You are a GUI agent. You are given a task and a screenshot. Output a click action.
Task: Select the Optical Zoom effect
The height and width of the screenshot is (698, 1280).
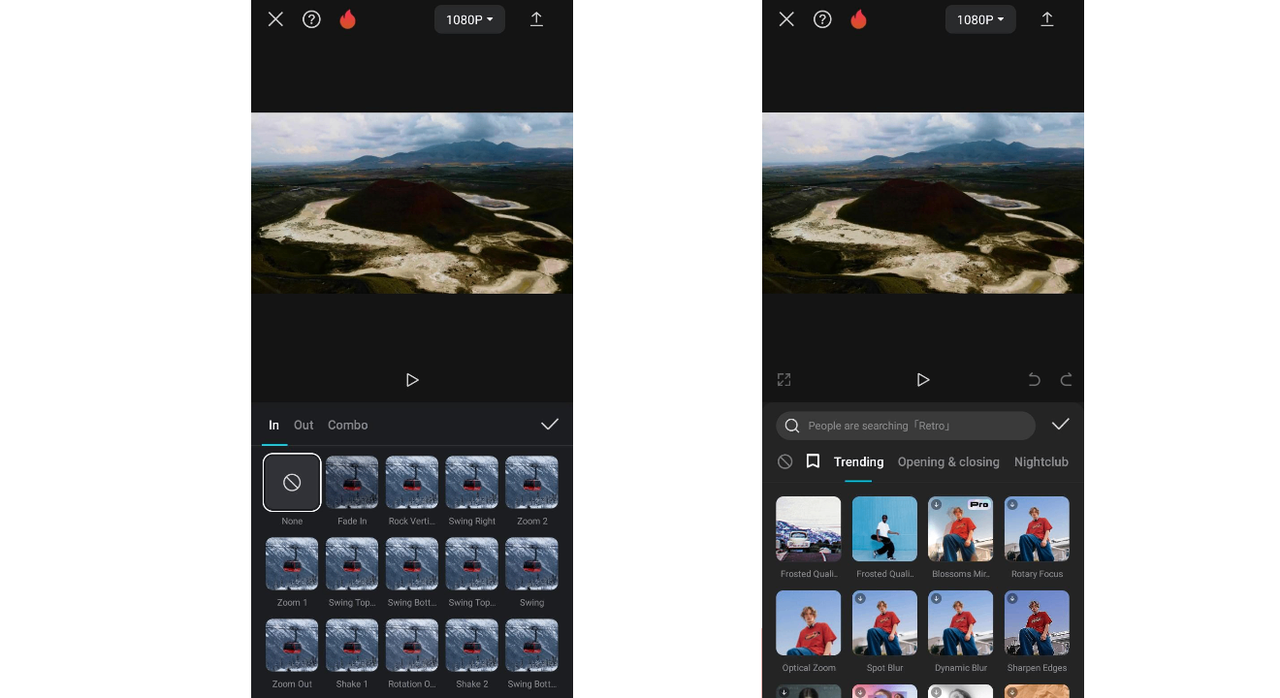point(809,623)
